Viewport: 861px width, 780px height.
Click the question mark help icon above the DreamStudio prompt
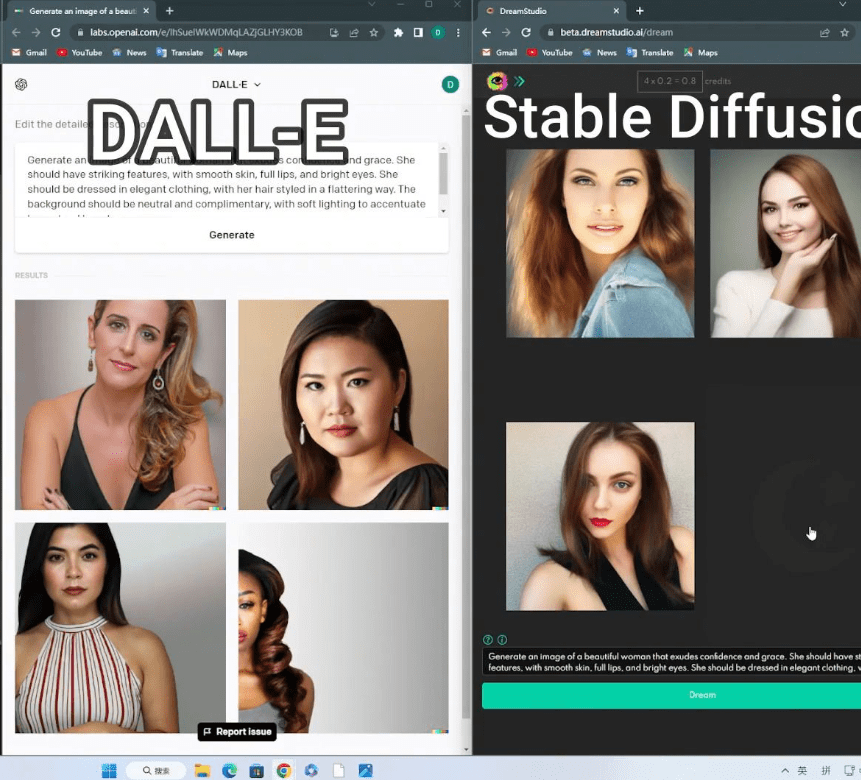(488, 640)
